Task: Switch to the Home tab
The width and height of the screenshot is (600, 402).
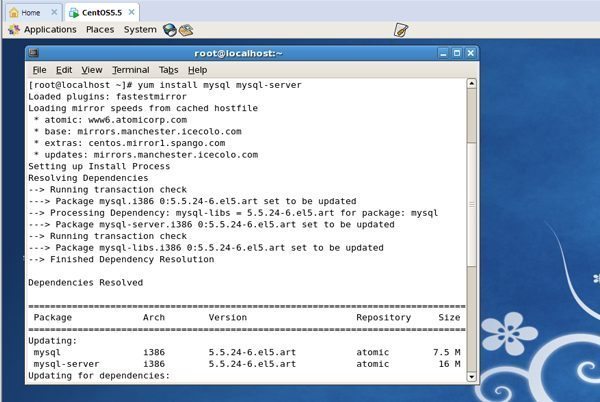Action: point(31,13)
